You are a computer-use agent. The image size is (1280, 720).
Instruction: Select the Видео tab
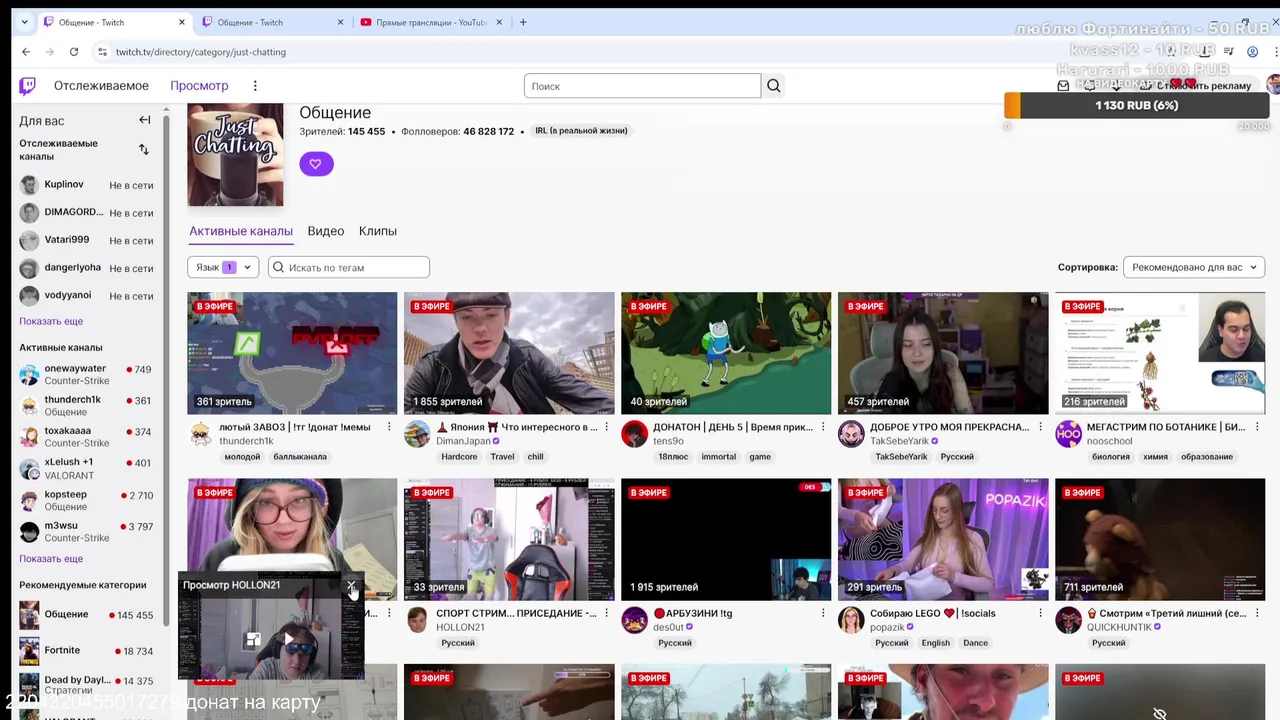326,231
